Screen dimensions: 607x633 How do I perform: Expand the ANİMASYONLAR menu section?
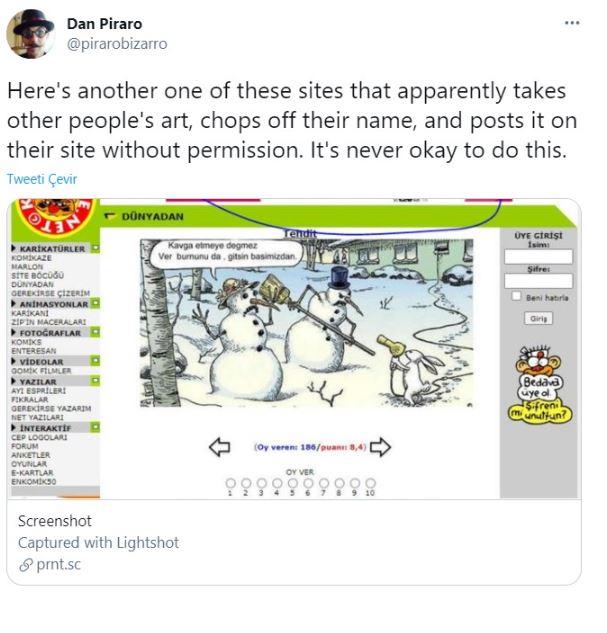54,304
